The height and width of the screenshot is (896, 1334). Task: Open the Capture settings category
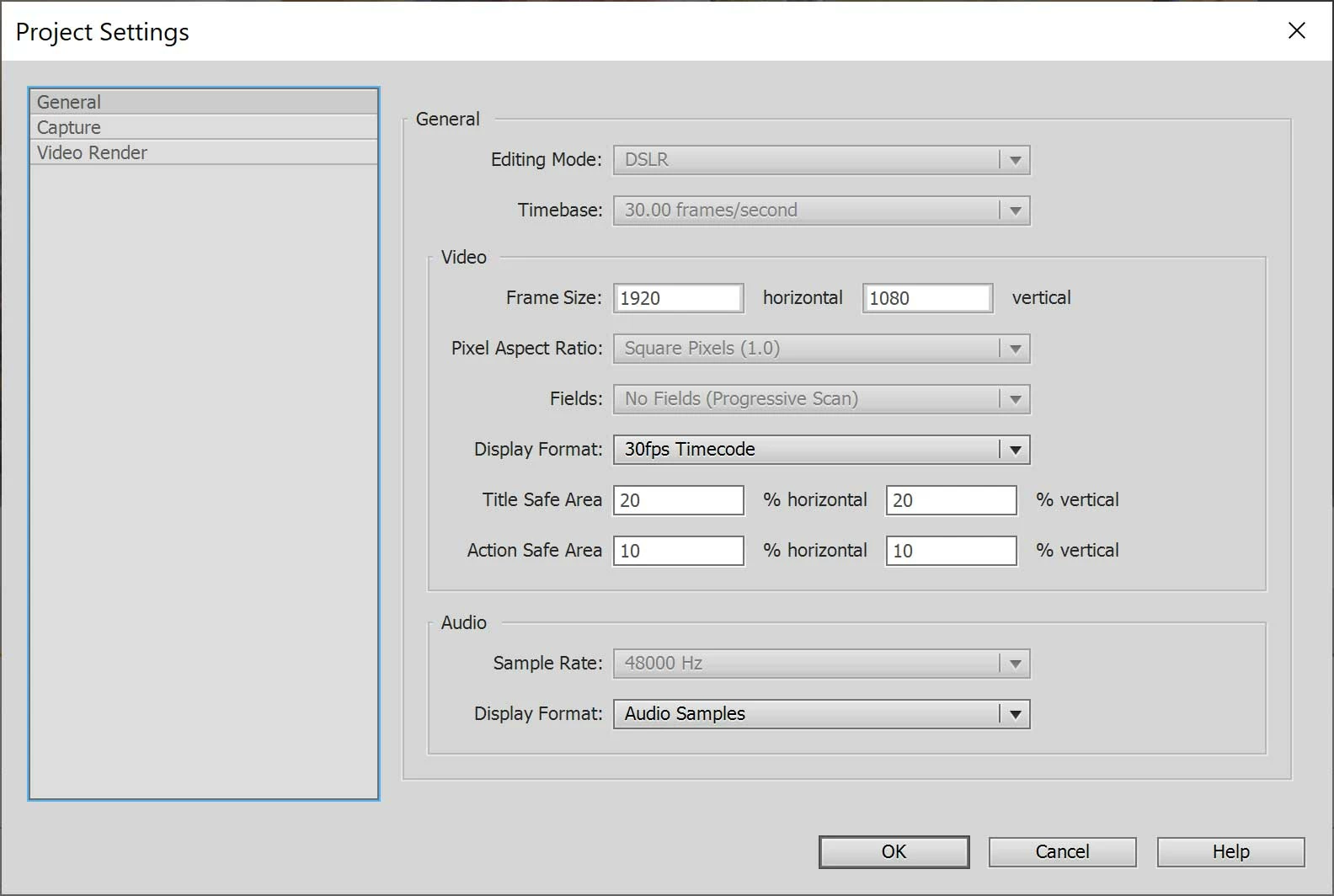203,127
